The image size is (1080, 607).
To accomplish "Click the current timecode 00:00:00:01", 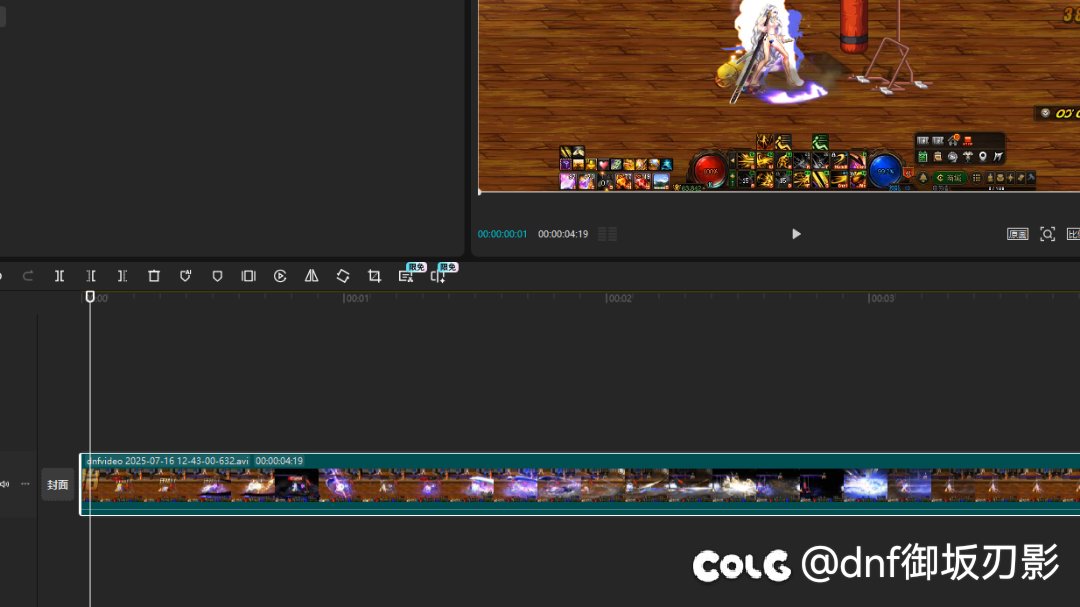I will click(502, 234).
